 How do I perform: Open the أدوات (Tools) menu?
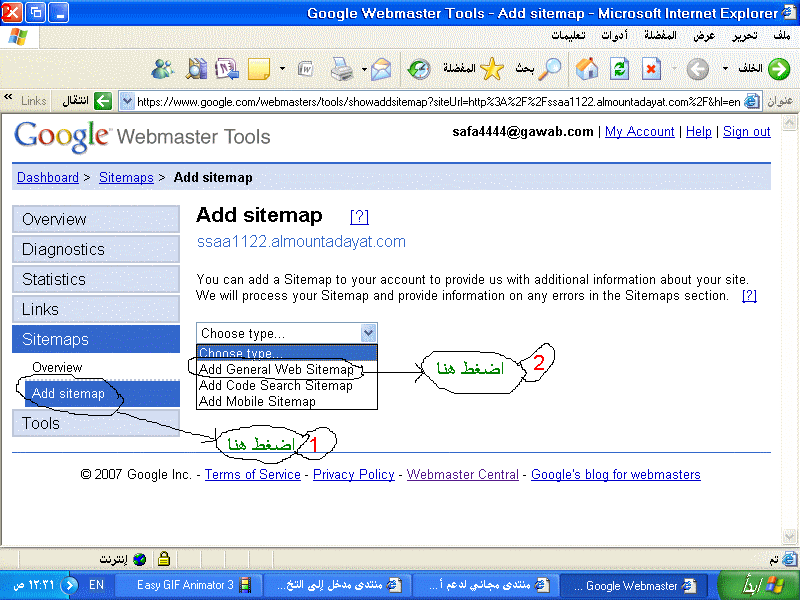(614, 36)
